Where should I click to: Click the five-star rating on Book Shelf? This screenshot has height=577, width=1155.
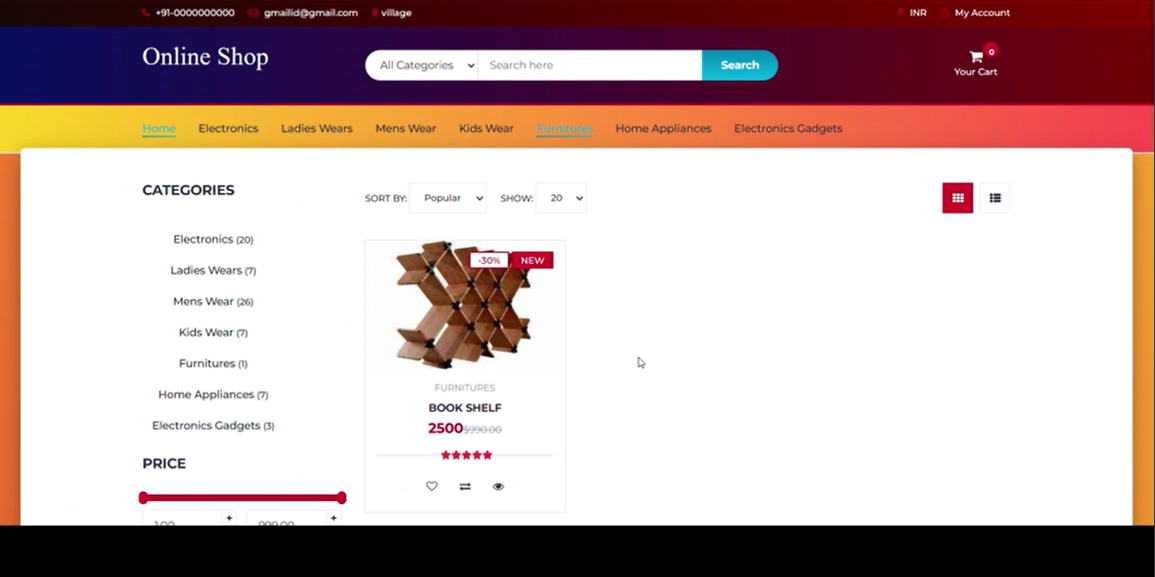pyautogui.click(x=465, y=454)
